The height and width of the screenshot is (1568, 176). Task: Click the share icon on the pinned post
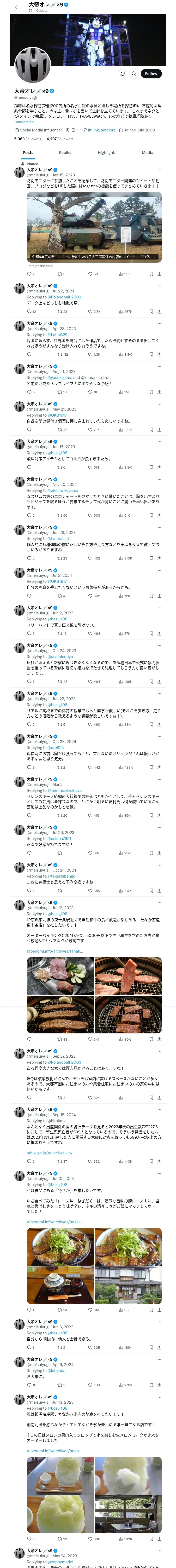point(159,274)
